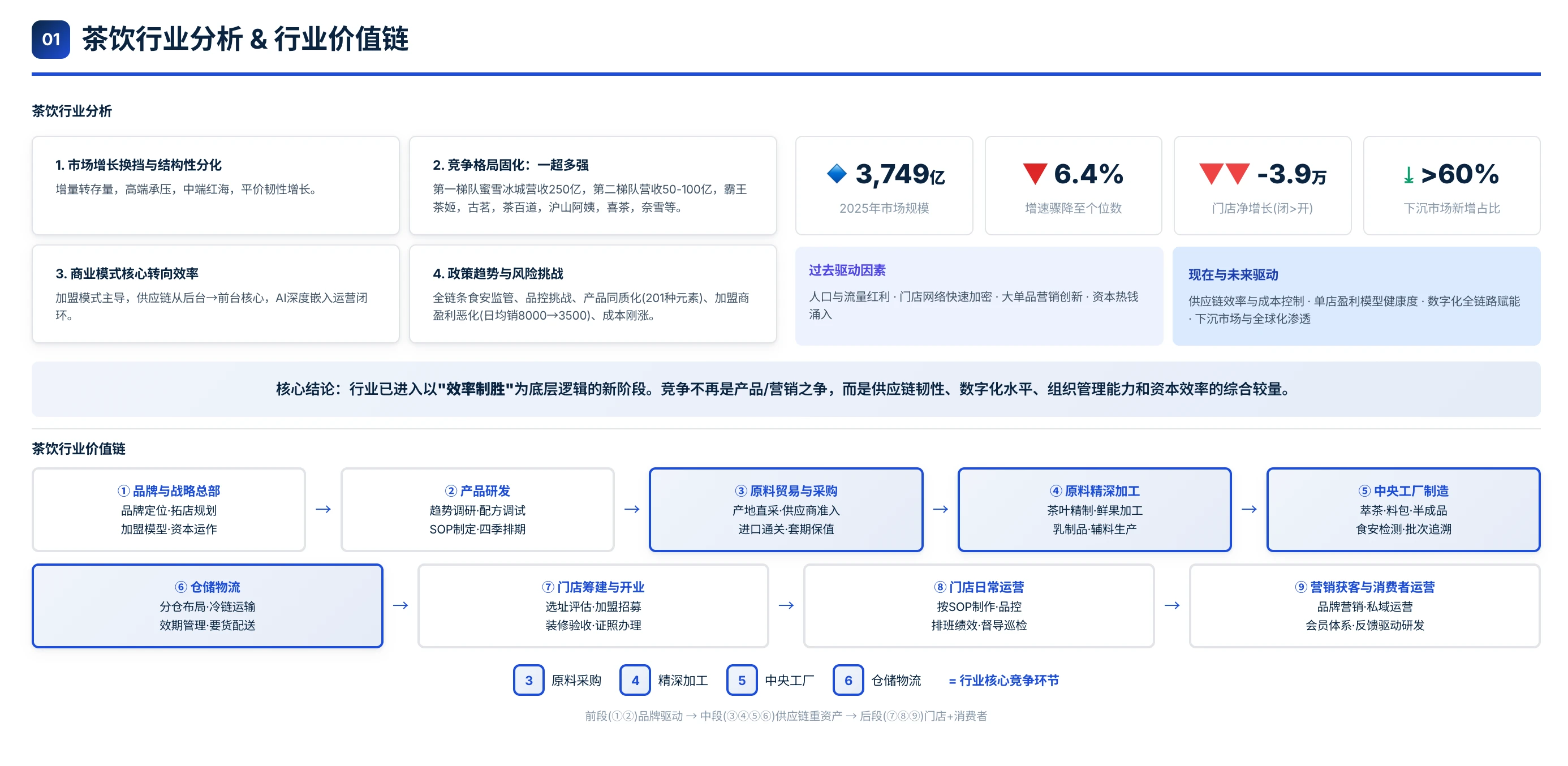This screenshot has height=766, width=1568.
Task: Open card 4. 政策趋势与风险挑战
Action: tap(593, 294)
